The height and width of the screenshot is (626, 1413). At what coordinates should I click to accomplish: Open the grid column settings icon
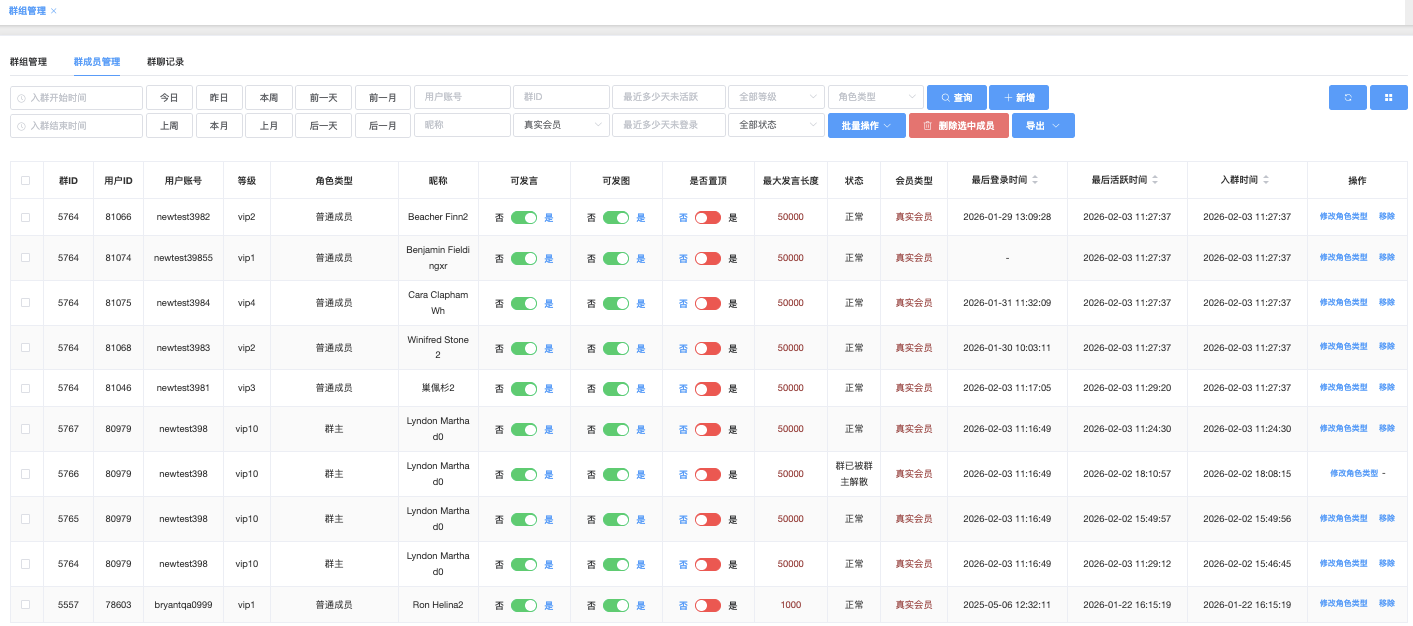[1388, 97]
